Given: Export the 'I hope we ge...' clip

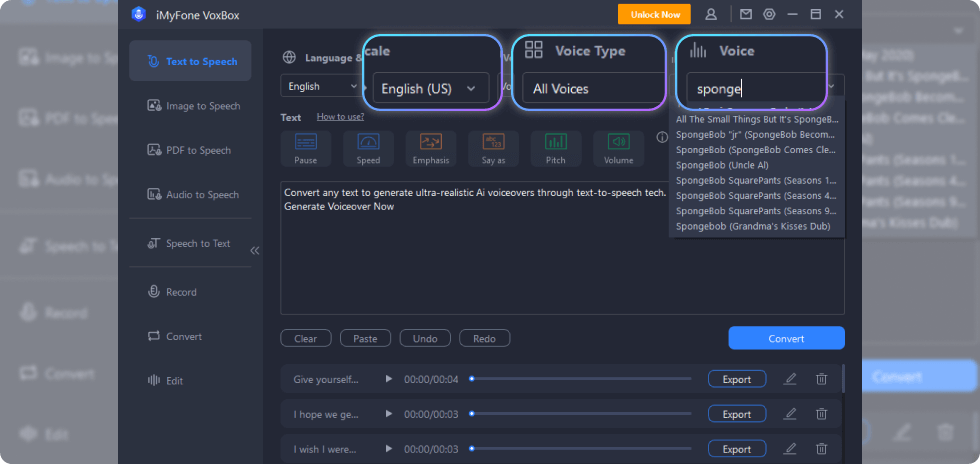Looking at the screenshot, I should (737, 414).
